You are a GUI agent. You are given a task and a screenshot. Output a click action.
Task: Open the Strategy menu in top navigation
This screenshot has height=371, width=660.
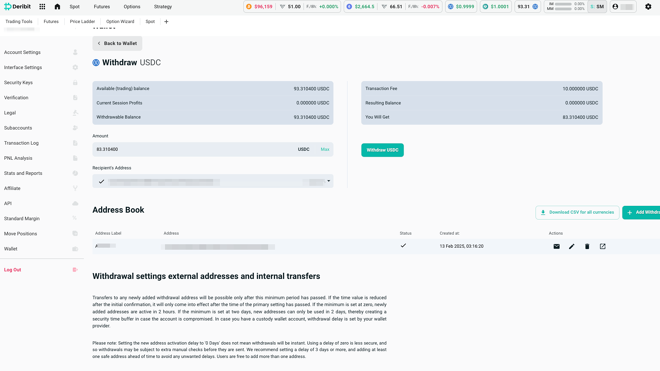click(163, 7)
